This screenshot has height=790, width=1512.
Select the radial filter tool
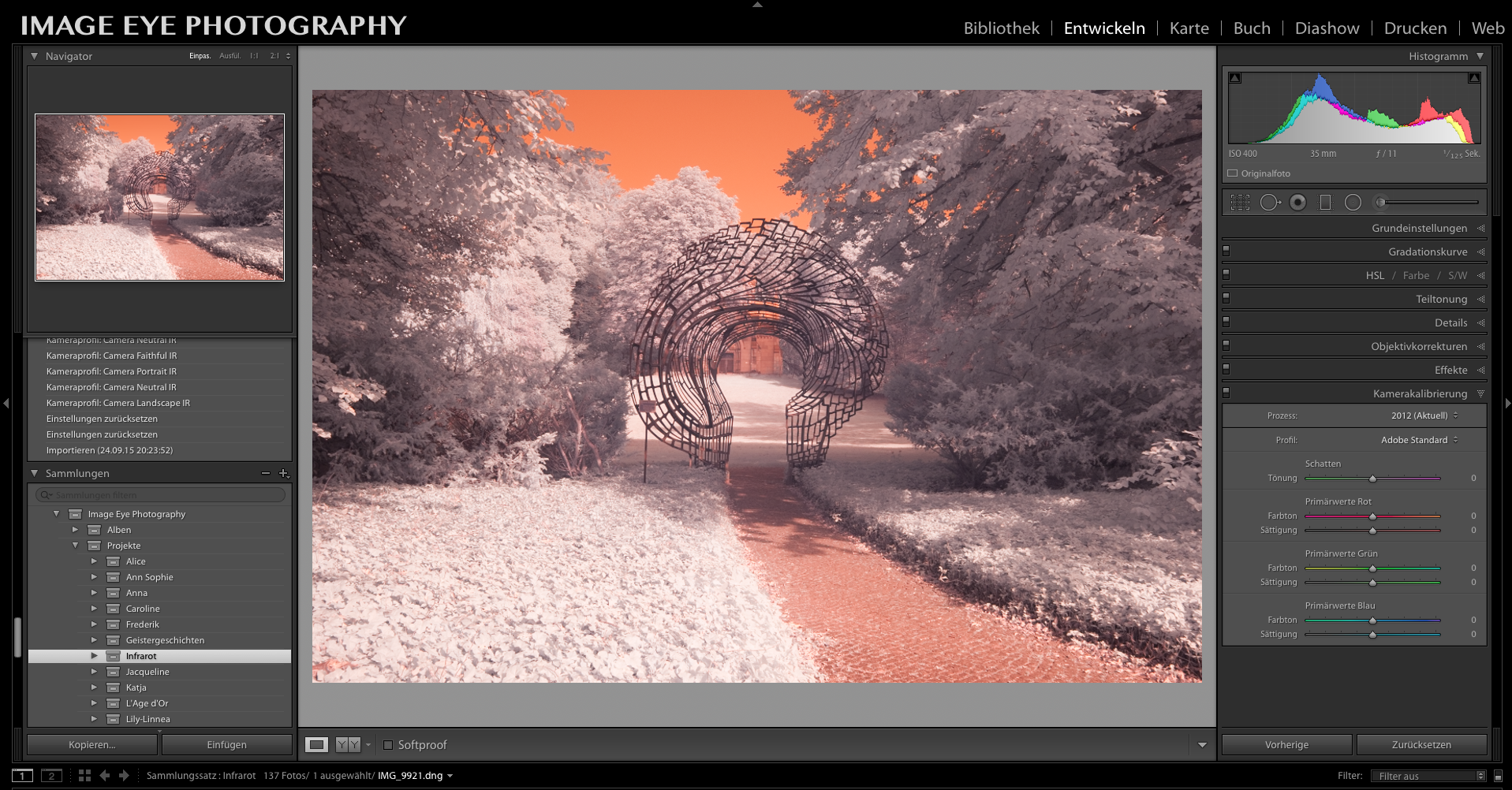tap(1353, 203)
